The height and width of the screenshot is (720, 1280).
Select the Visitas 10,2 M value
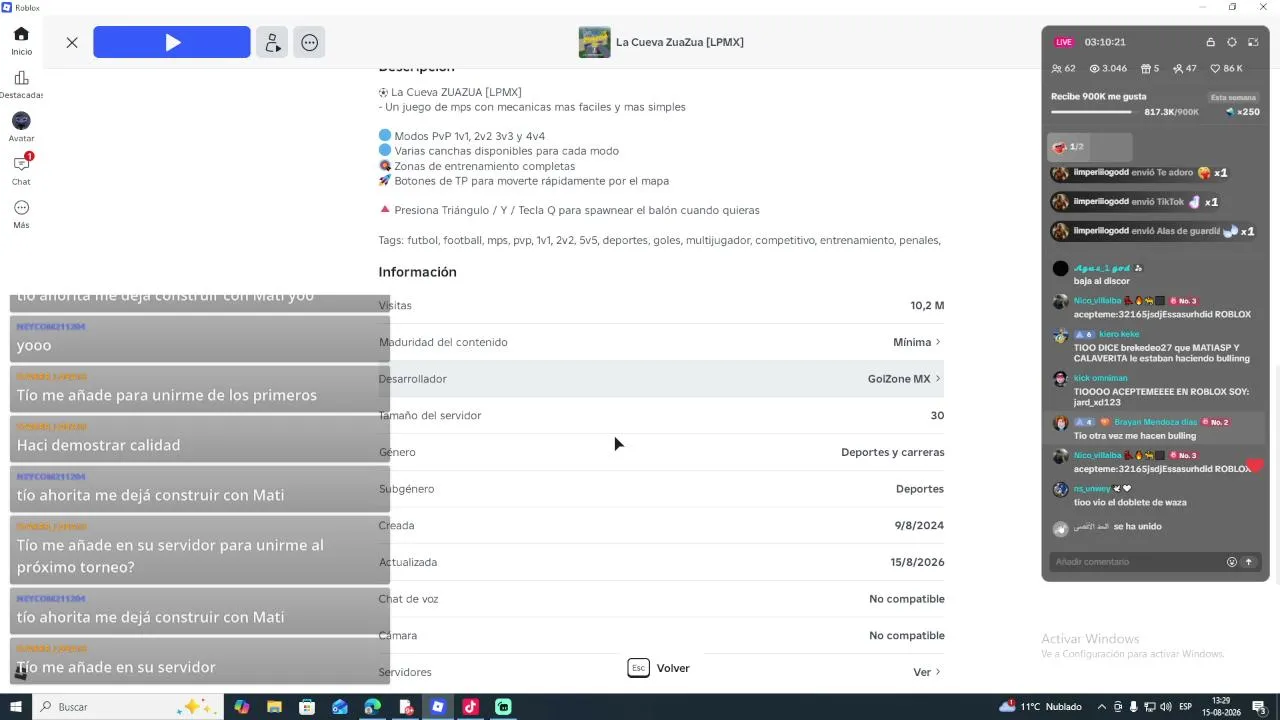pos(927,306)
